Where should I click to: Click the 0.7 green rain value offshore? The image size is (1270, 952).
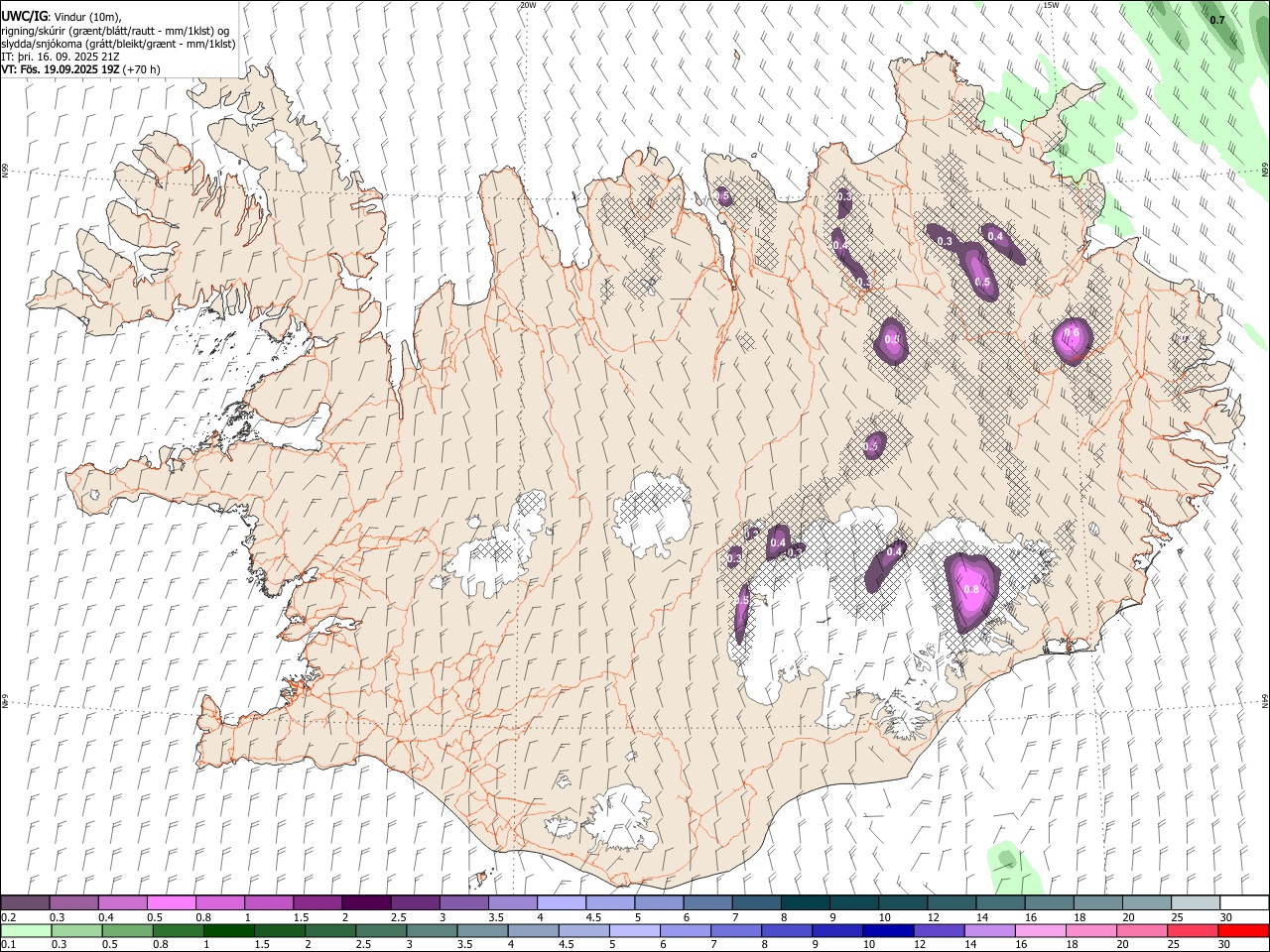pos(1217,19)
